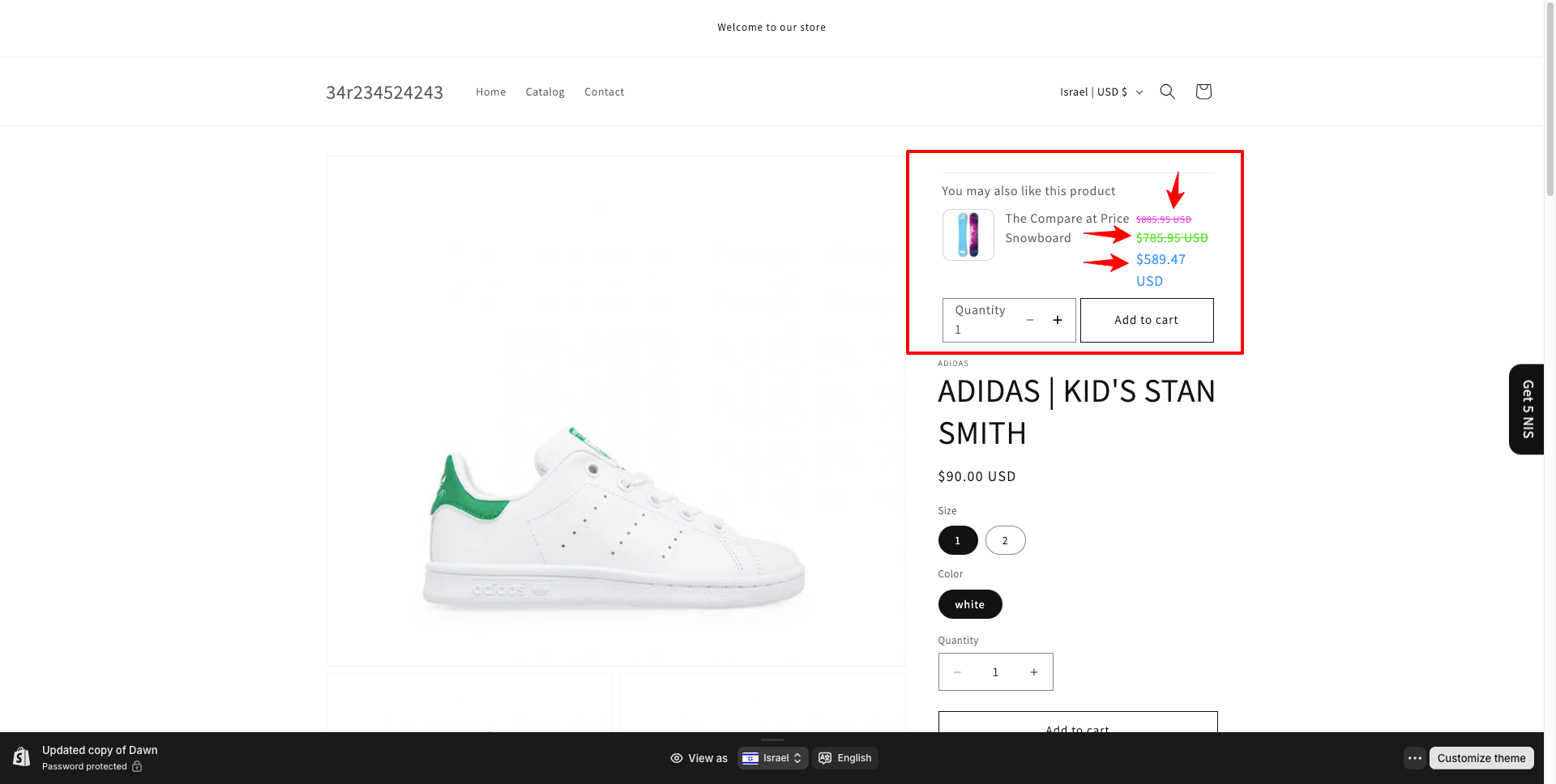Increase Stan Smith quantity with plus

tap(1033, 672)
